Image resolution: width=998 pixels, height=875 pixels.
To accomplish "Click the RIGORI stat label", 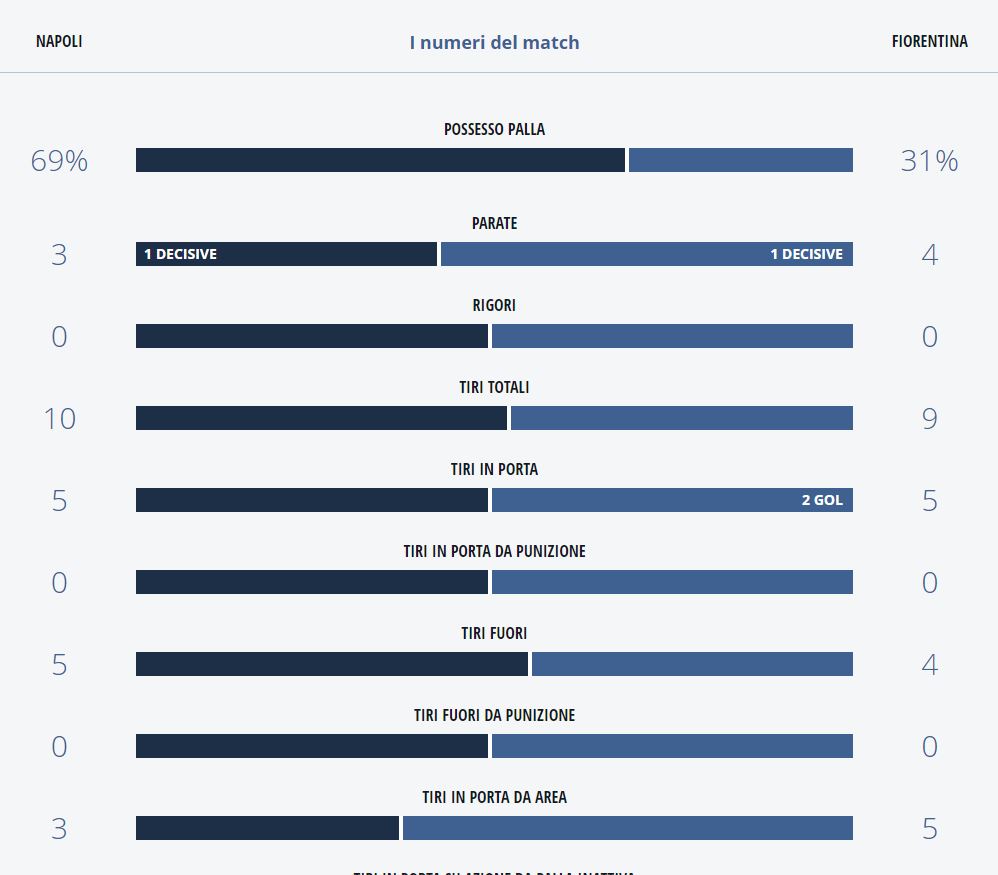I will pyautogui.click(x=494, y=306).
